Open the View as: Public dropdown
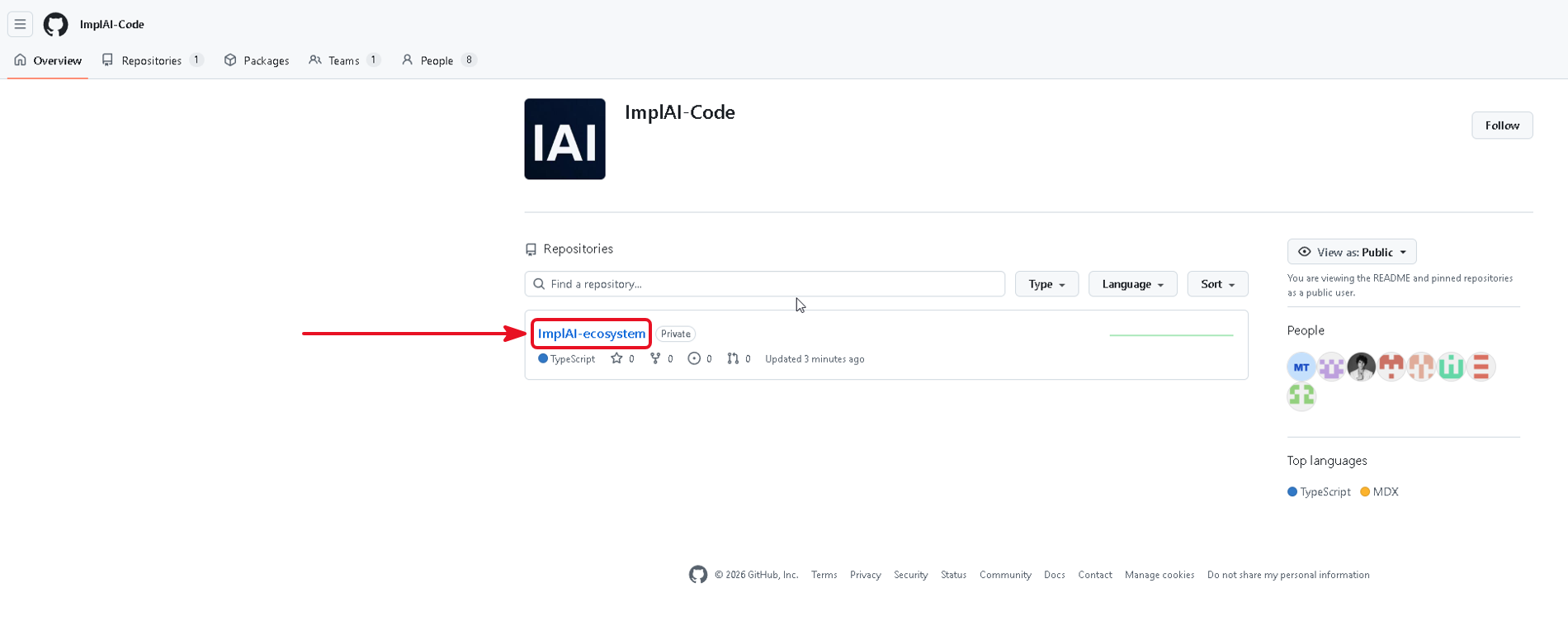 click(x=1352, y=252)
